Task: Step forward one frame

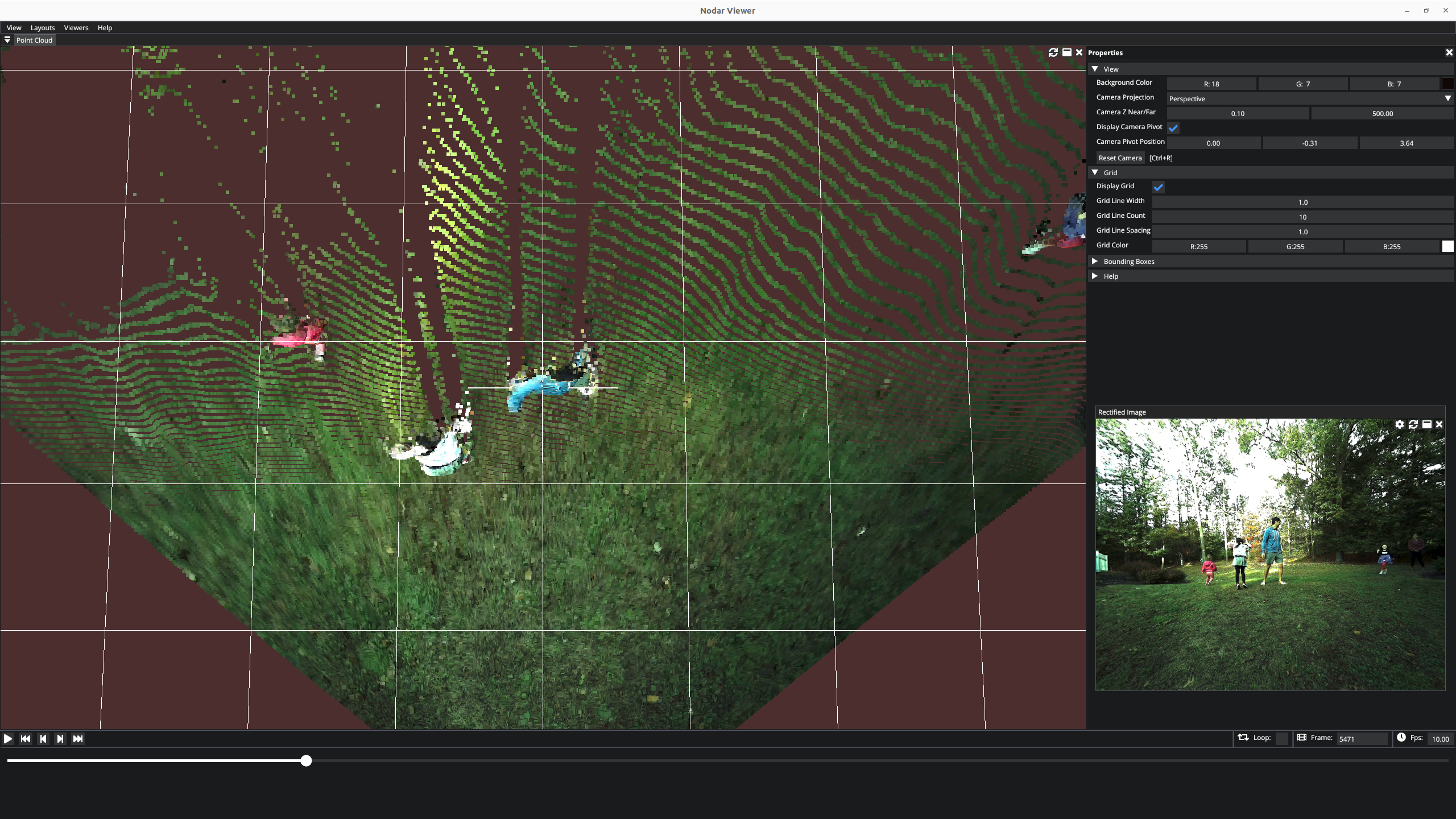Action: click(60, 739)
